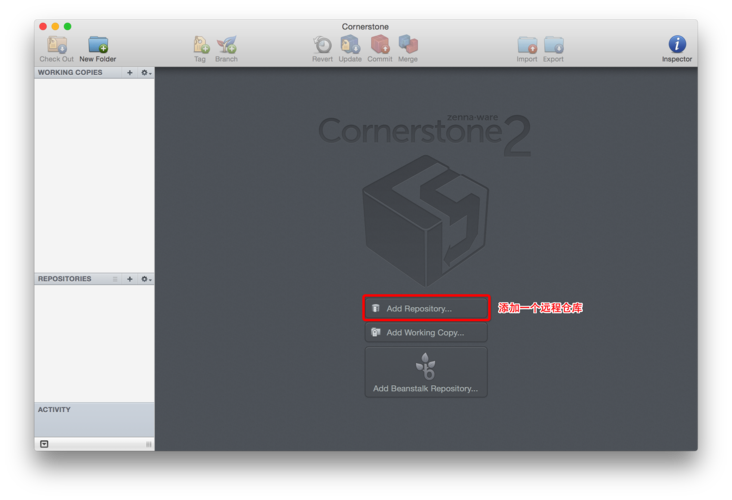Open the Working Copies gear dropdown

(x=146, y=73)
